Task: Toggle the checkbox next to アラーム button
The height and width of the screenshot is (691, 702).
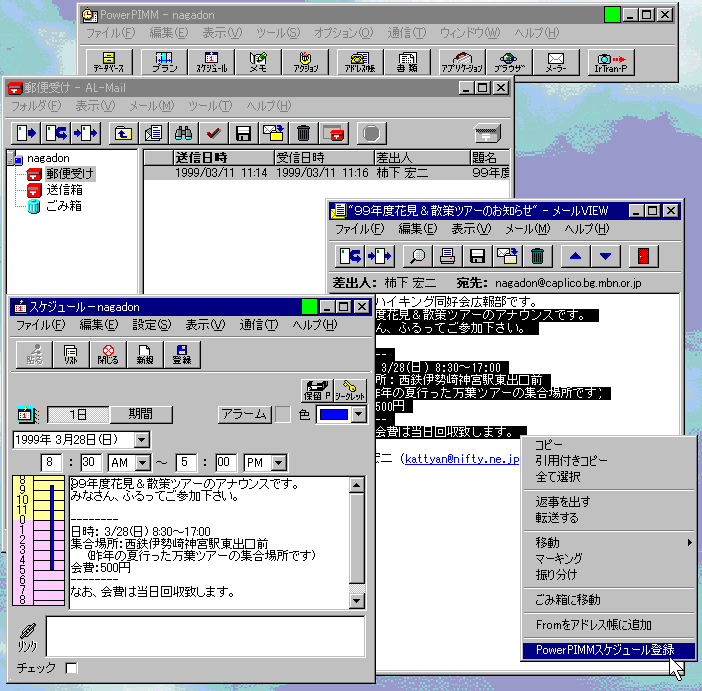Action: click(x=283, y=414)
